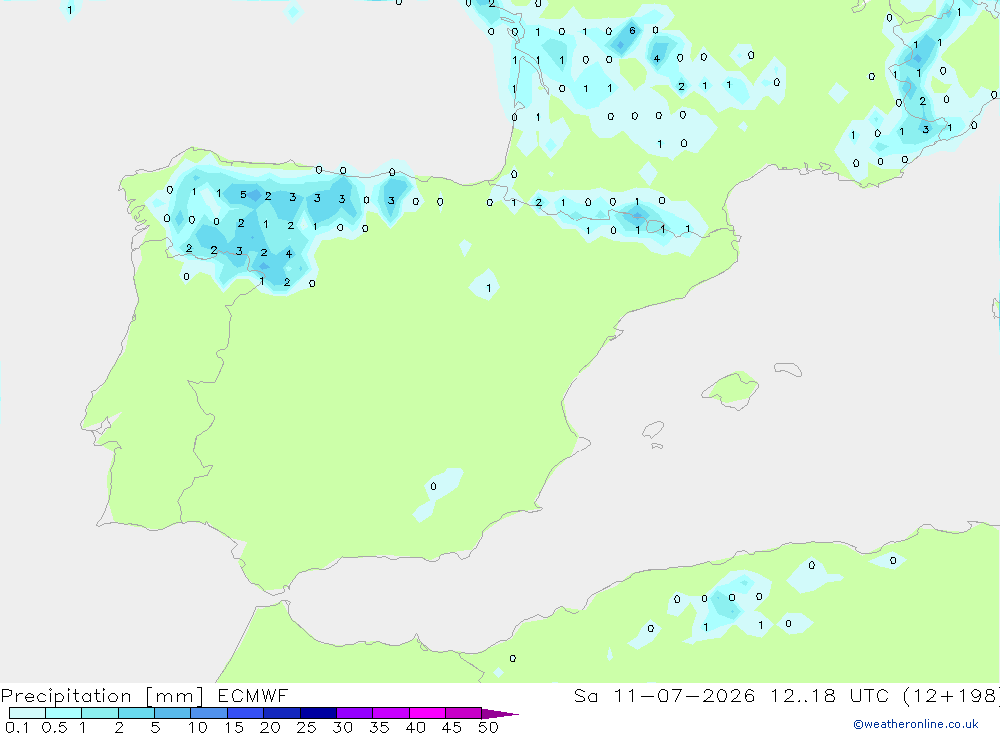Click the 0.5–1 mm legend color swatch

click(x=64, y=713)
